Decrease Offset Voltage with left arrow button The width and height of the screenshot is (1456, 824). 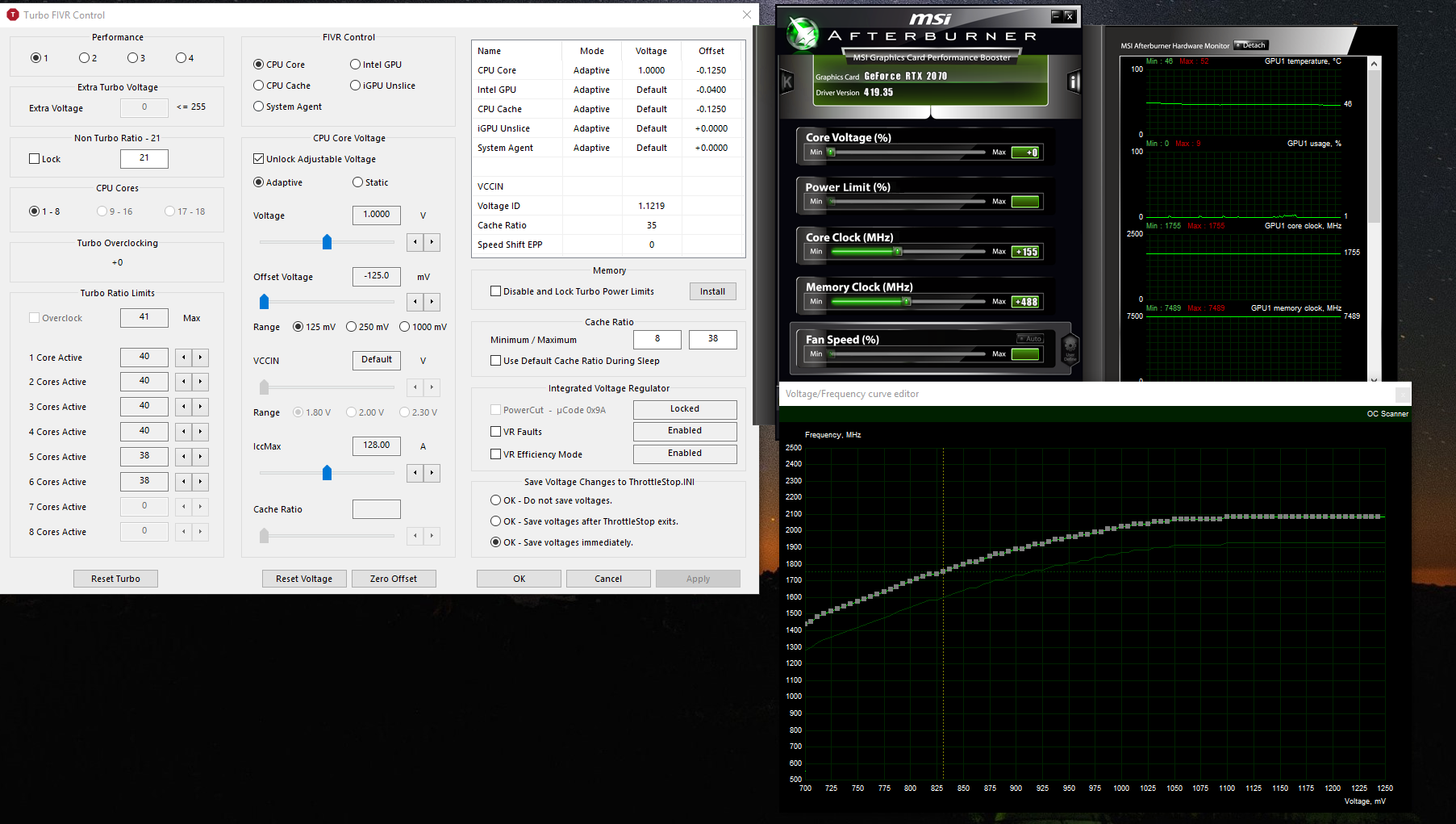tap(415, 302)
